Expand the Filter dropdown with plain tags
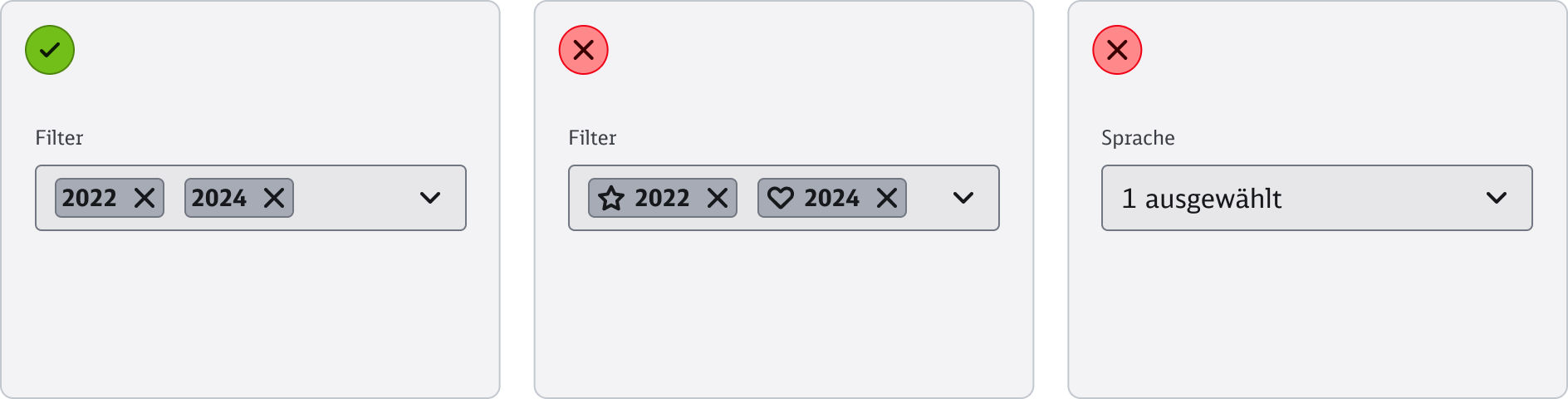This screenshot has height=399, width=1568. pyautogui.click(x=430, y=198)
